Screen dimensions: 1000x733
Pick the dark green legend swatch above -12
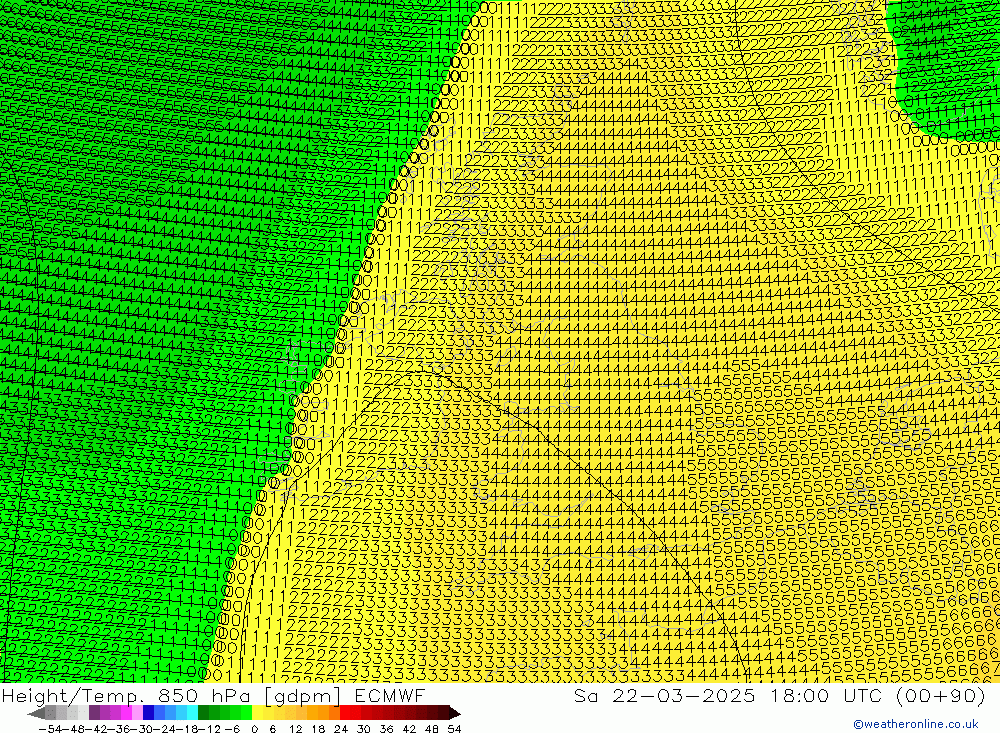(203, 713)
